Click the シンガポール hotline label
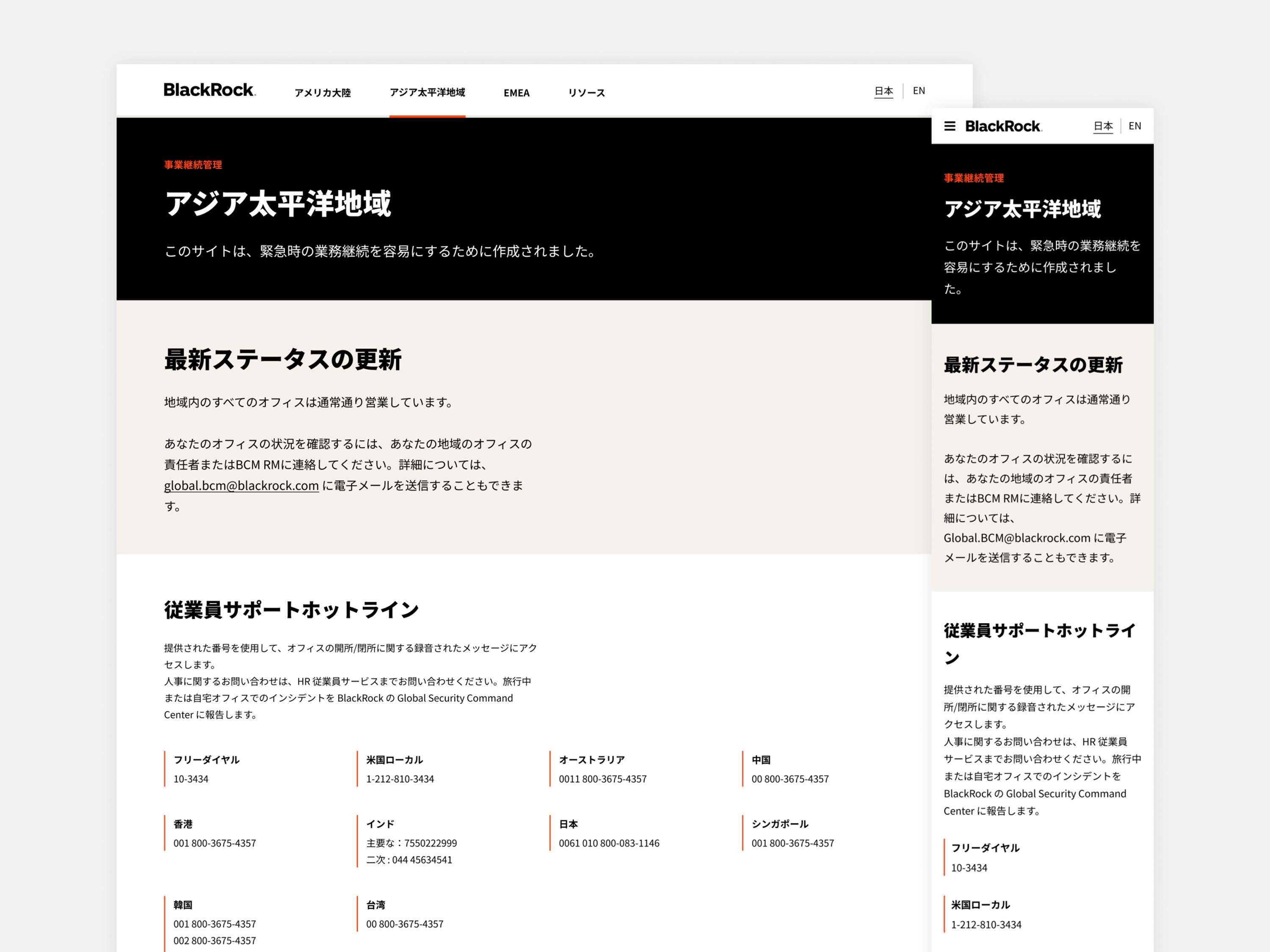Image resolution: width=1270 pixels, height=952 pixels. [x=780, y=824]
